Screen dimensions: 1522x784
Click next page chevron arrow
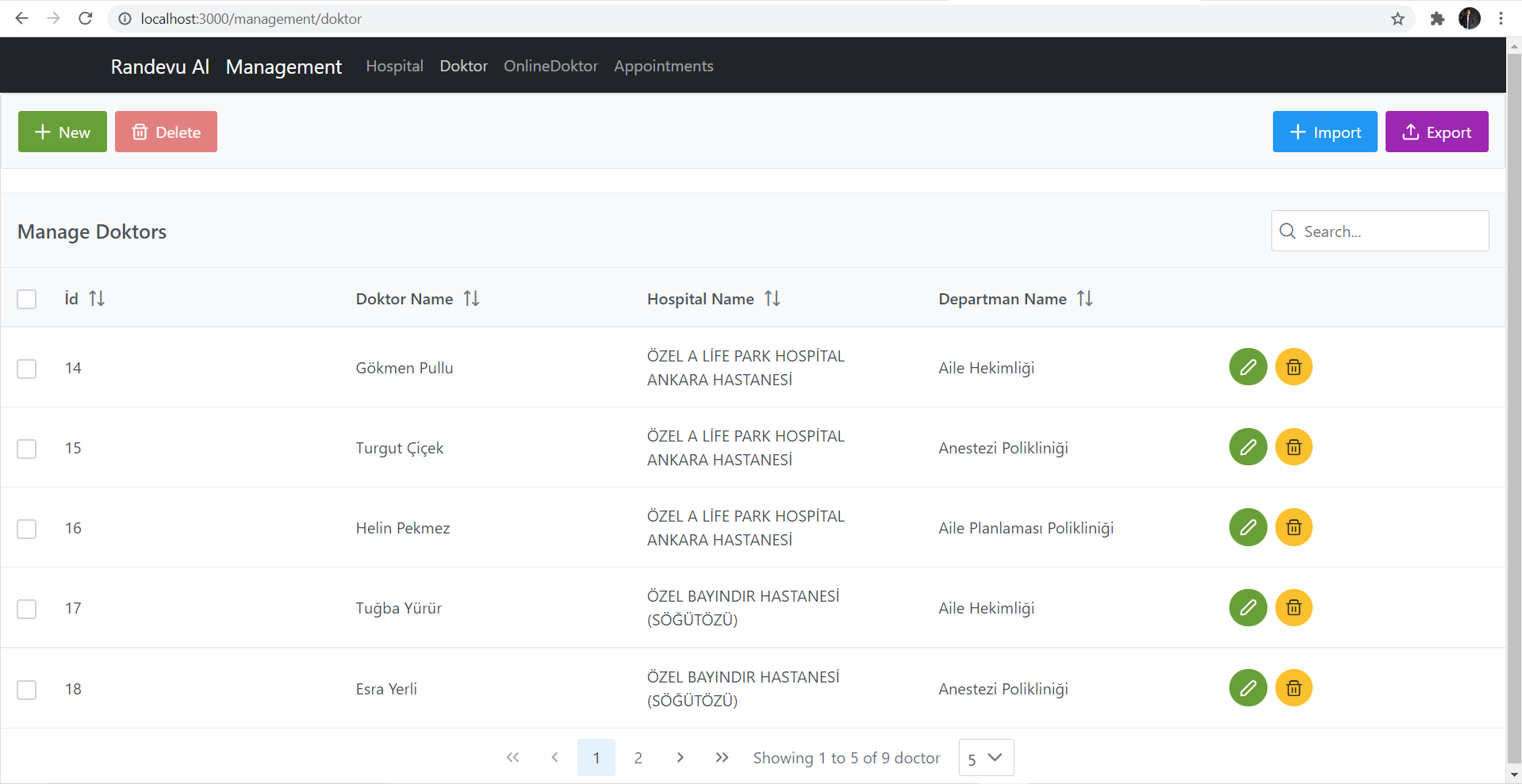[680, 757]
